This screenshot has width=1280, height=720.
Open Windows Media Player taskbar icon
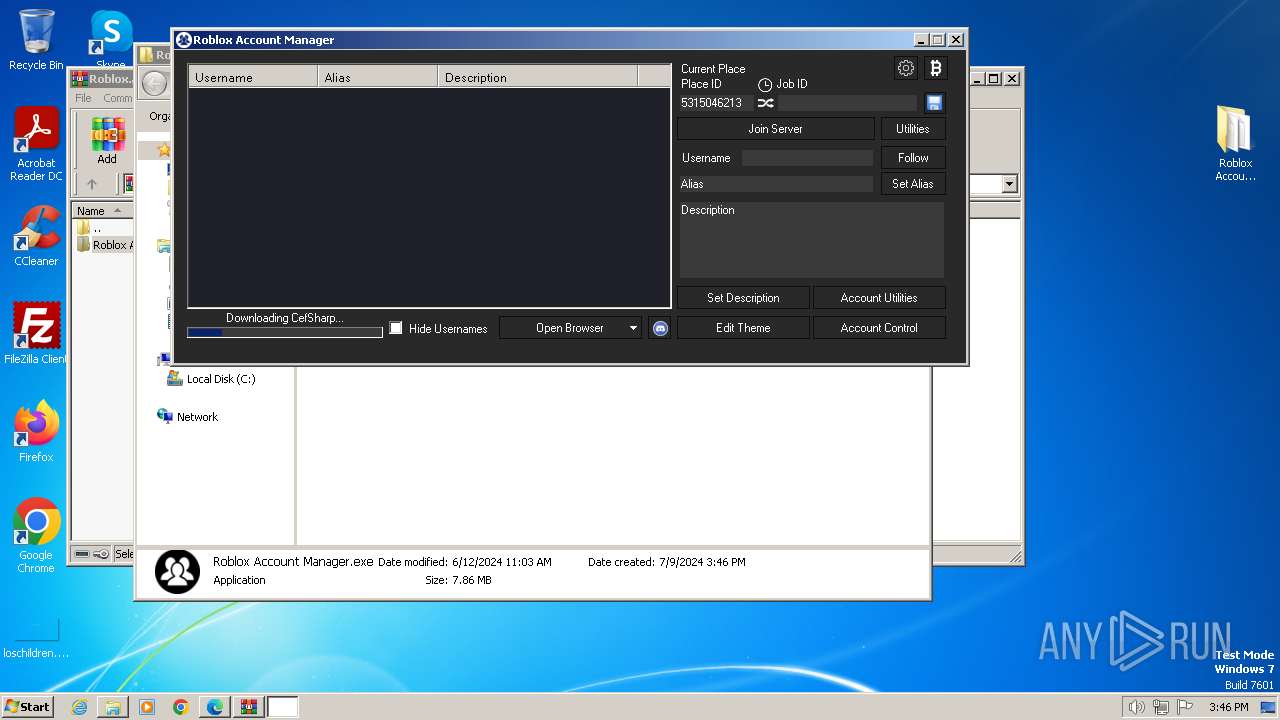pyautogui.click(x=147, y=707)
